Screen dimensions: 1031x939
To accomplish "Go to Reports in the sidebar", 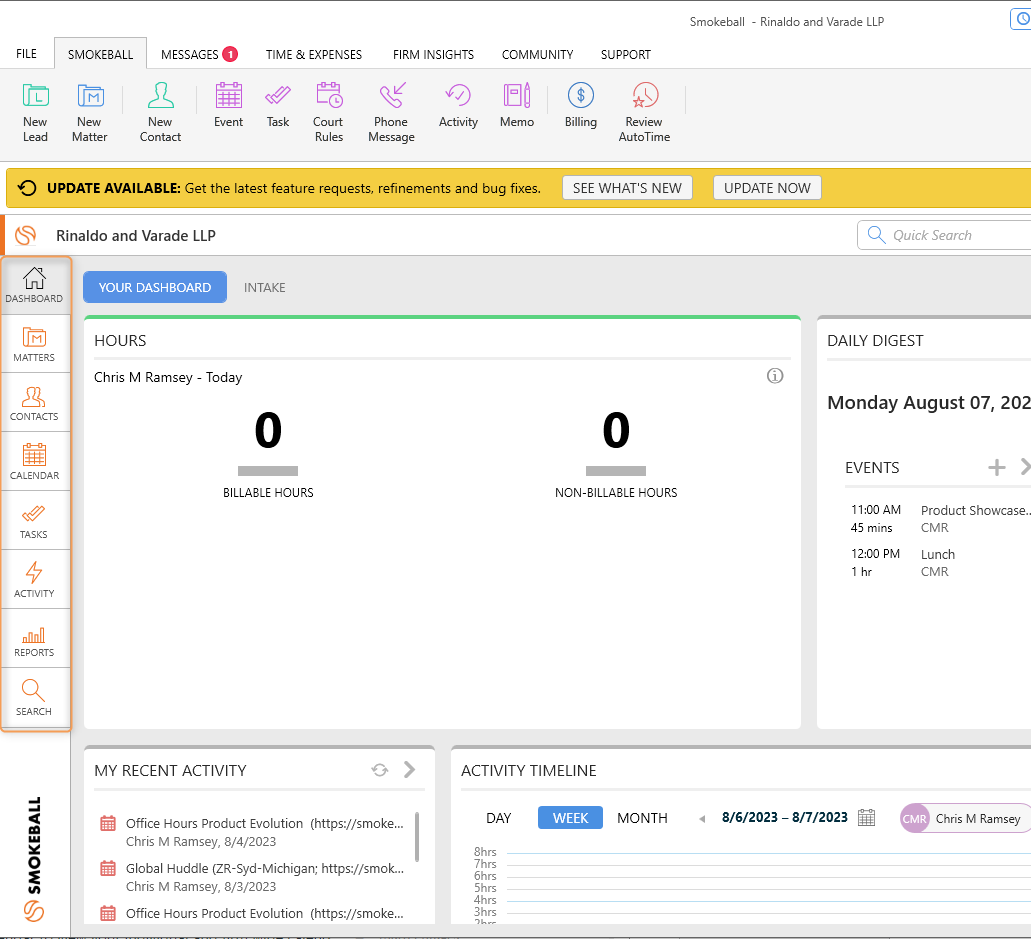I will [x=35, y=639].
